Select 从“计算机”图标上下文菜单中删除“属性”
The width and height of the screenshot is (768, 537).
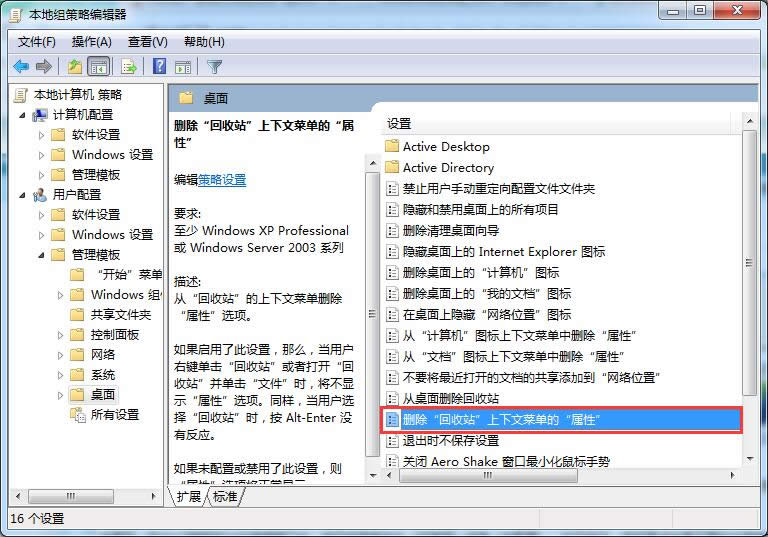(x=520, y=336)
